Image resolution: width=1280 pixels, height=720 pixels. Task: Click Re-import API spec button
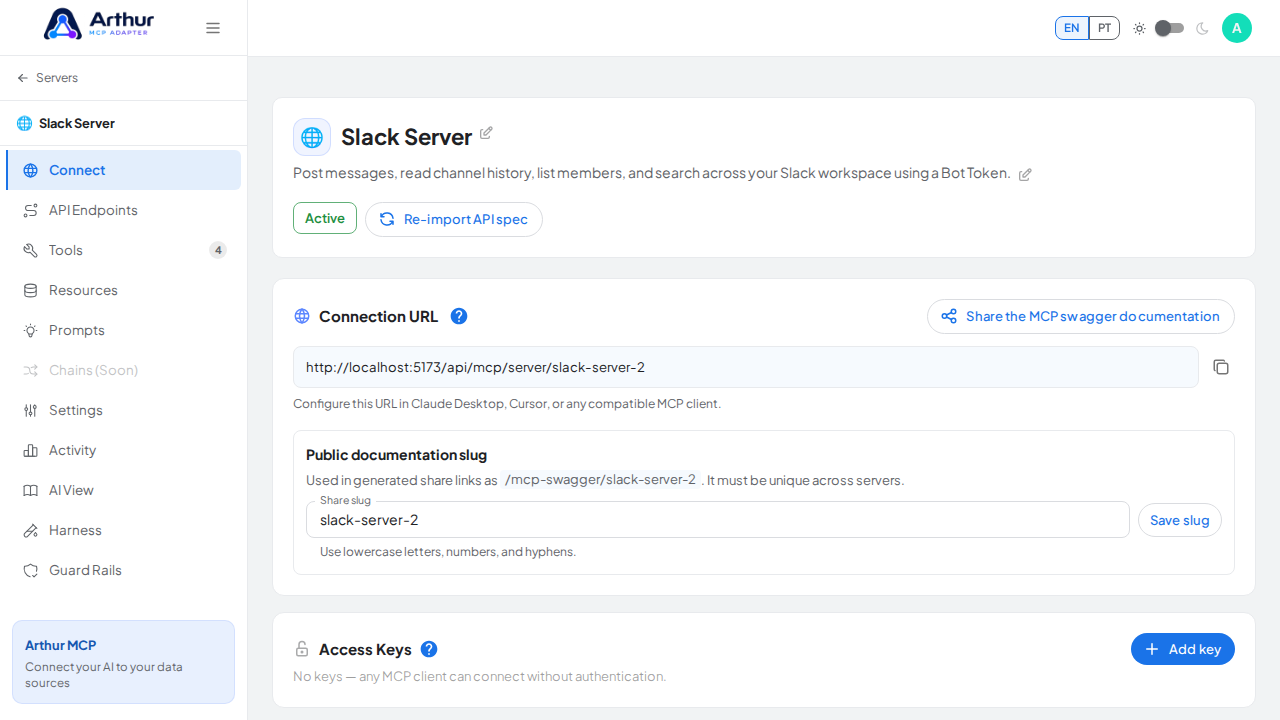454,219
